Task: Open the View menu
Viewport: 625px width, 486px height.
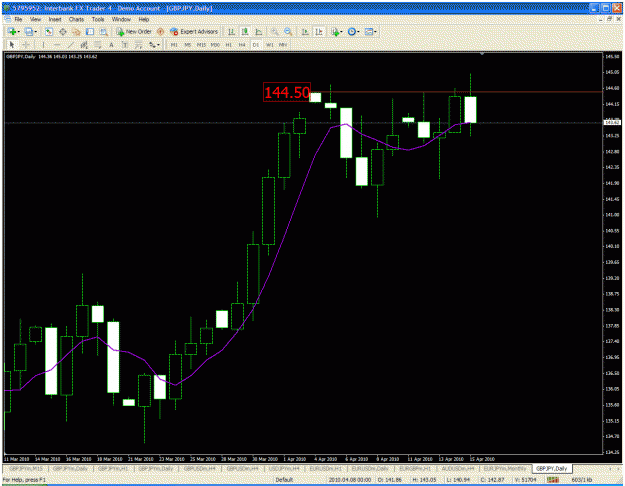Action: click(x=35, y=19)
